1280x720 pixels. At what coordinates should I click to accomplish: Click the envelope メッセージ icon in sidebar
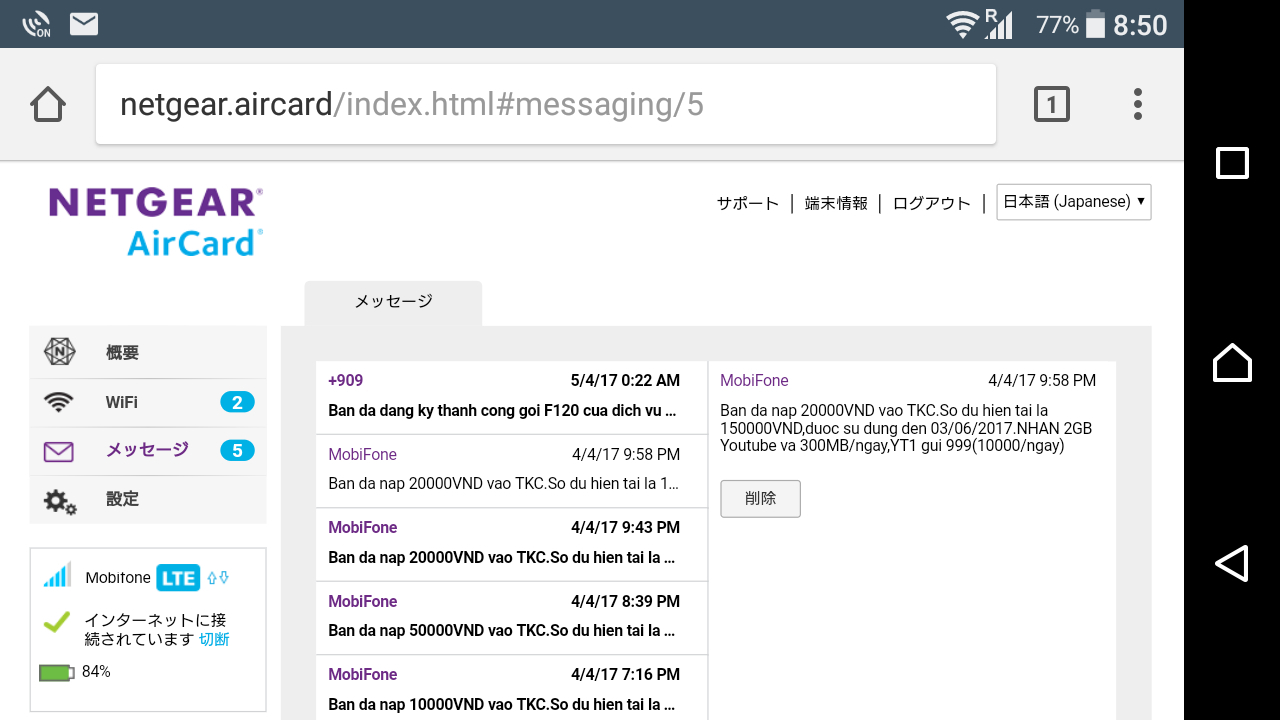click(x=59, y=451)
